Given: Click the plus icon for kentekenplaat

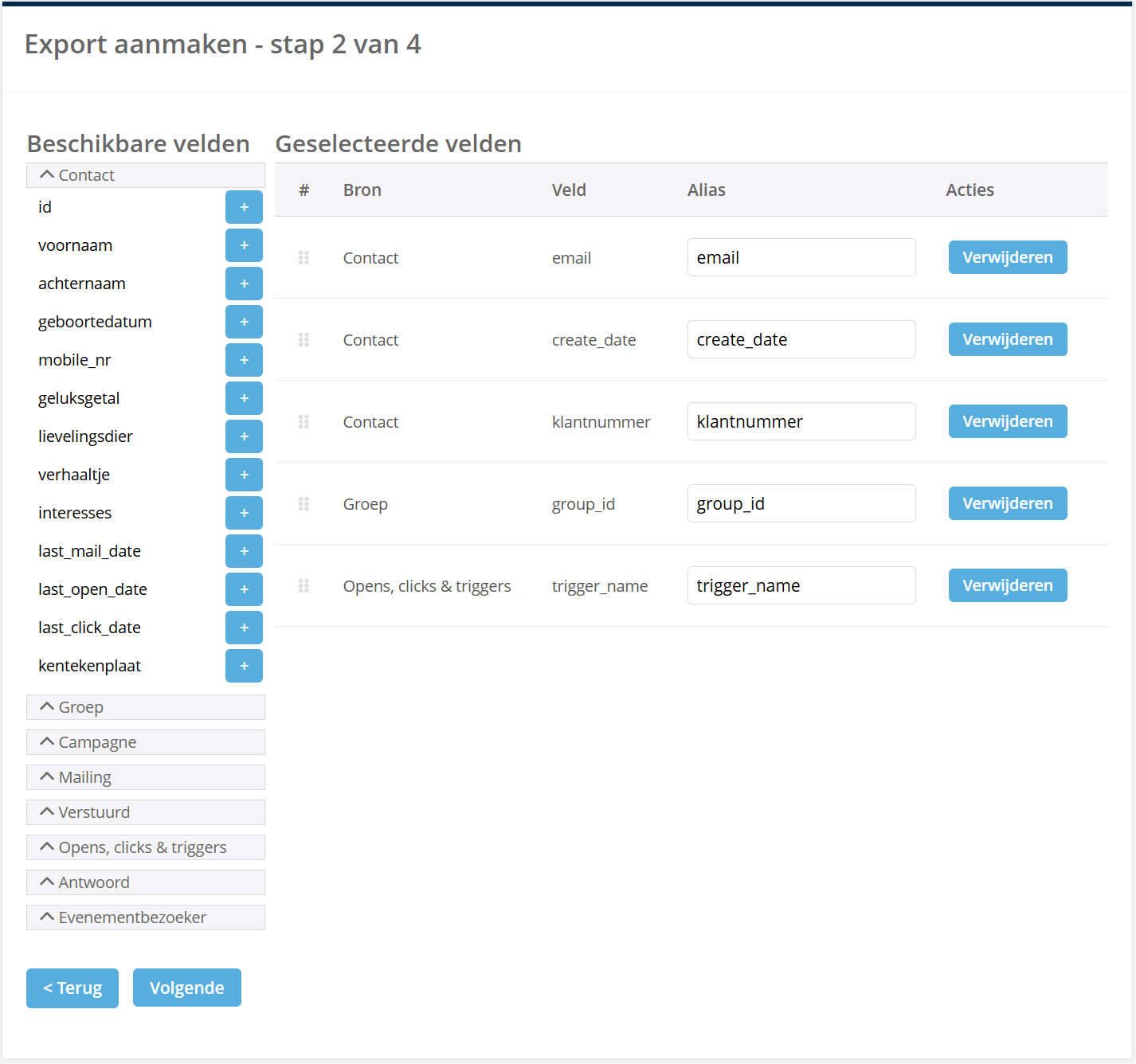Looking at the screenshot, I should 244,666.
